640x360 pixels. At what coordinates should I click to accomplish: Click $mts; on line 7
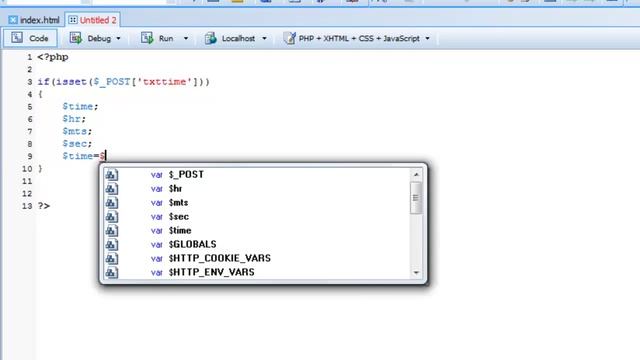pos(77,131)
